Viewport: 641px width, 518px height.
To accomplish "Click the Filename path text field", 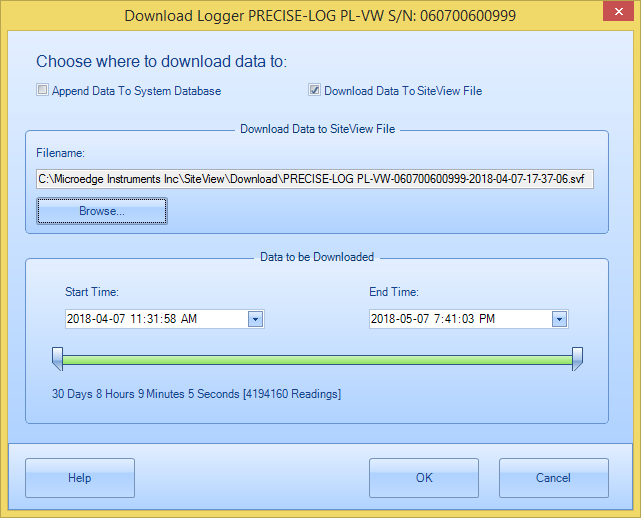I will (x=316, y=180).
